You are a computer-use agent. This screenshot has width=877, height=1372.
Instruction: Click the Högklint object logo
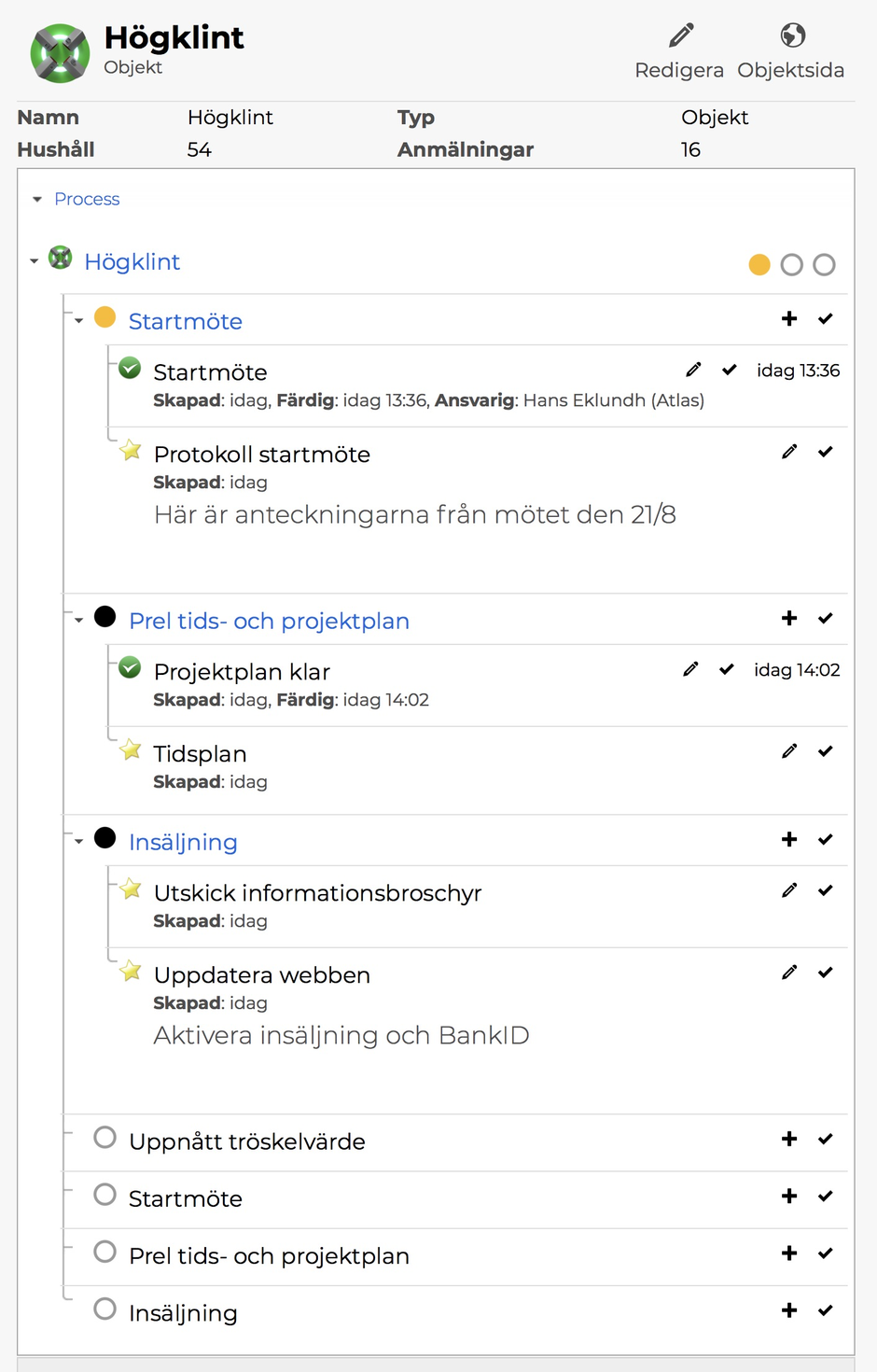pos(60,53)
